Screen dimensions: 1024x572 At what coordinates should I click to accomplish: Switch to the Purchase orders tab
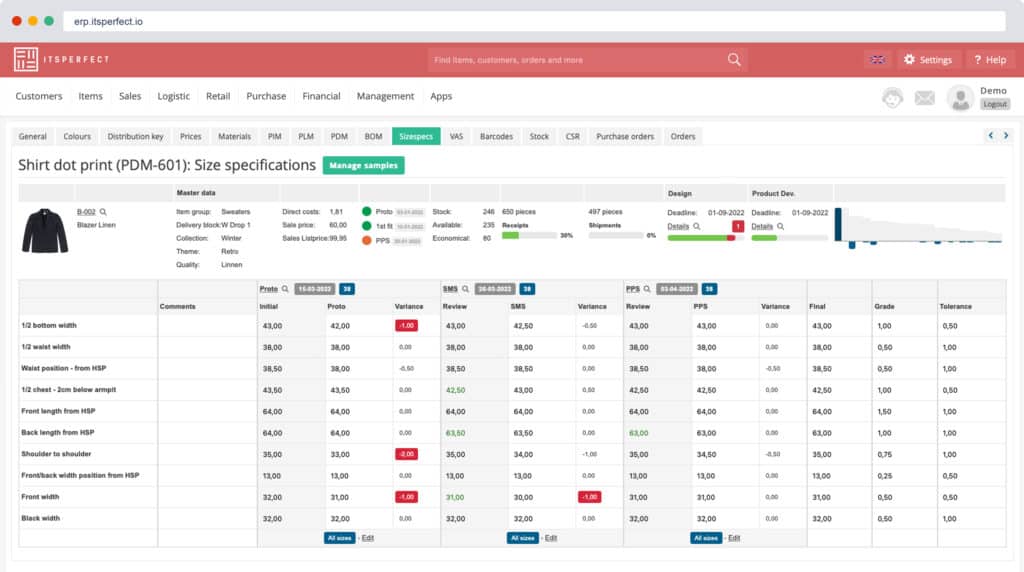[x=625, y=136]
